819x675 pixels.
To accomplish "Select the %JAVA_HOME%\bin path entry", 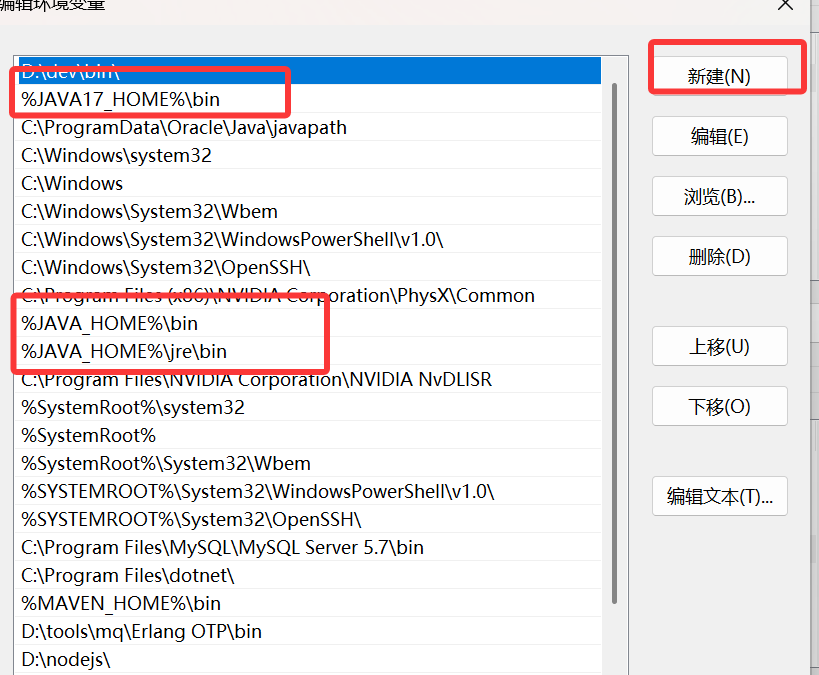I will (x=109, y=324).
